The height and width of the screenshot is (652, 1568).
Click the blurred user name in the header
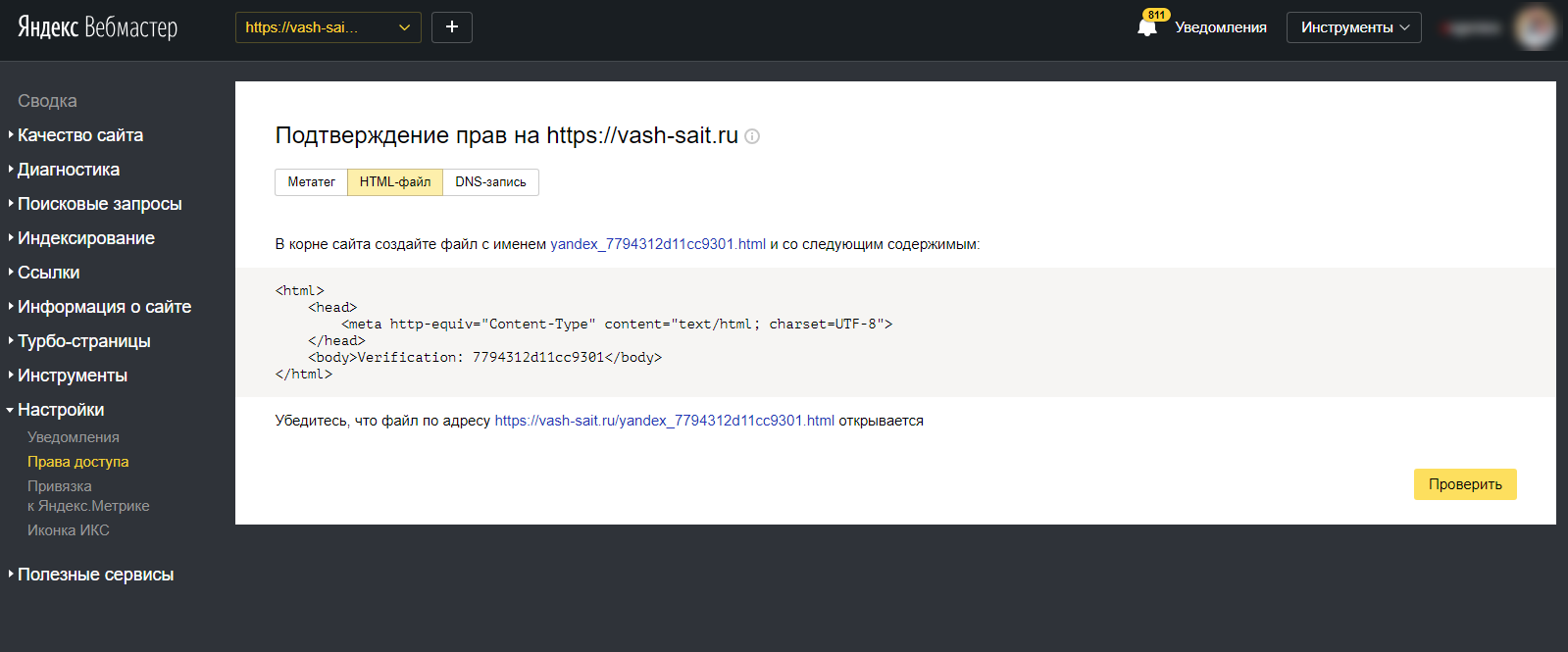(1471, 27)
